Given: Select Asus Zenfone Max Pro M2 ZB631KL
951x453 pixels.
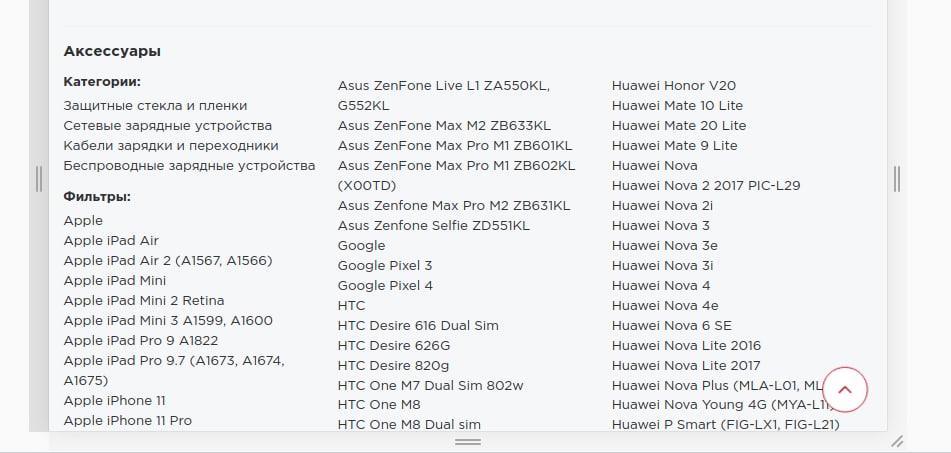Looking at the screenshot, I should pyautogui.click(x=454, y=206).
